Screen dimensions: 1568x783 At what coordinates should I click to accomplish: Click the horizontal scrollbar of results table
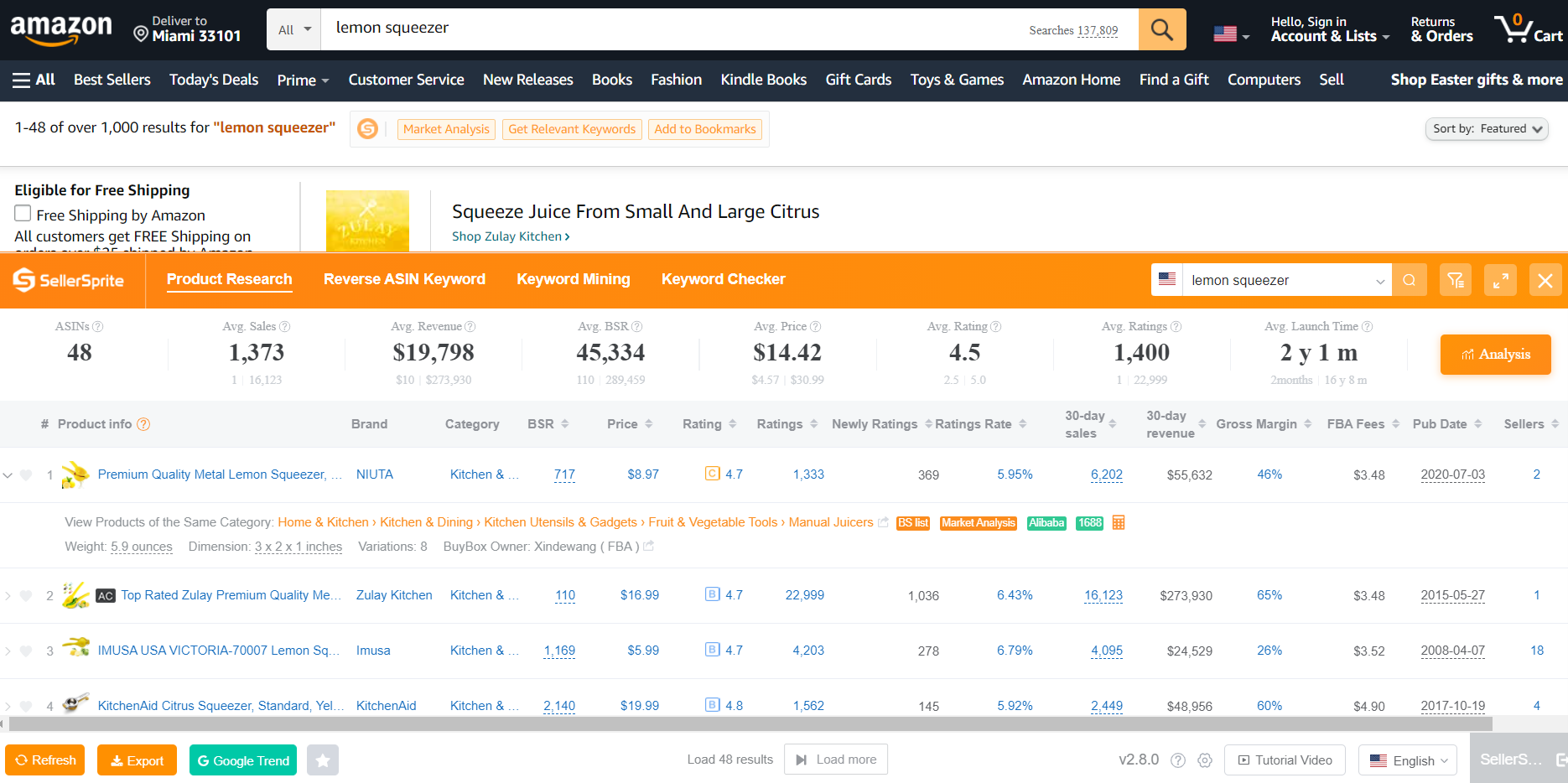pos(750,723)
